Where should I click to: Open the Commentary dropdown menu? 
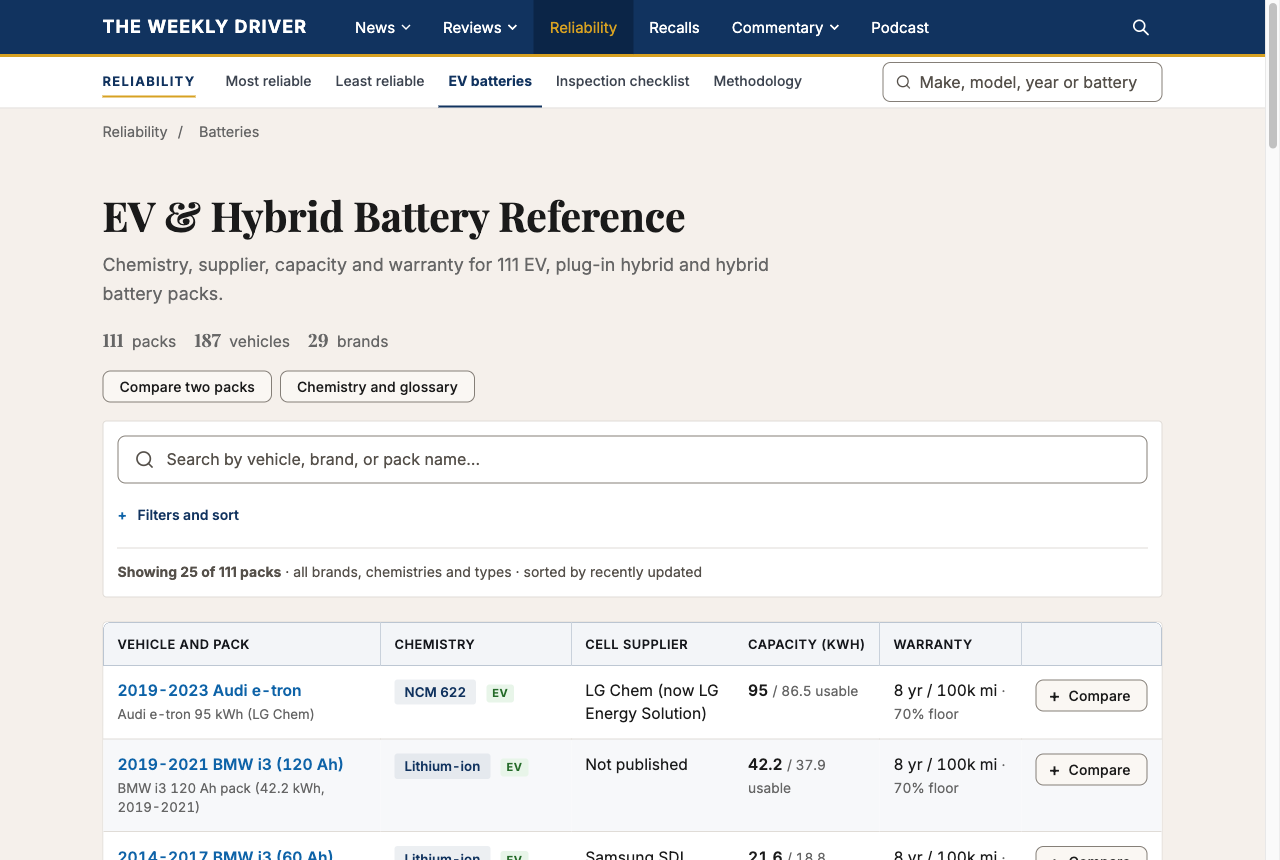coord(785,27)
